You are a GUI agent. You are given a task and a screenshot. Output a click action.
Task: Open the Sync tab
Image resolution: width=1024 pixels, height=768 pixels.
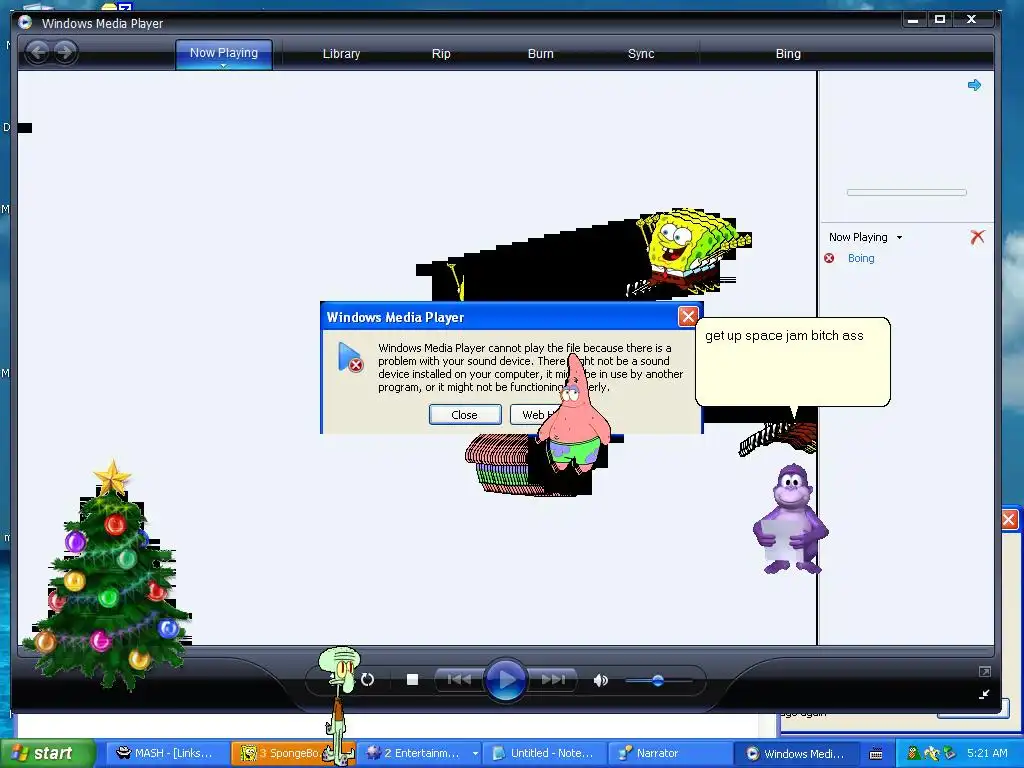pos(641,54)
